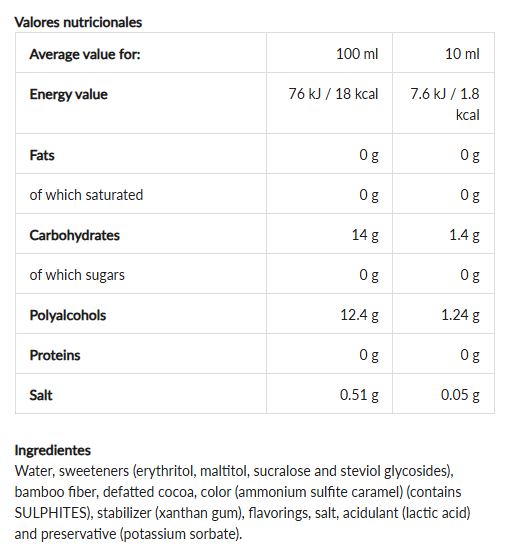Click the '76 kJ / 18 kcal' value
510x555 pixels.
coord(333,94)
